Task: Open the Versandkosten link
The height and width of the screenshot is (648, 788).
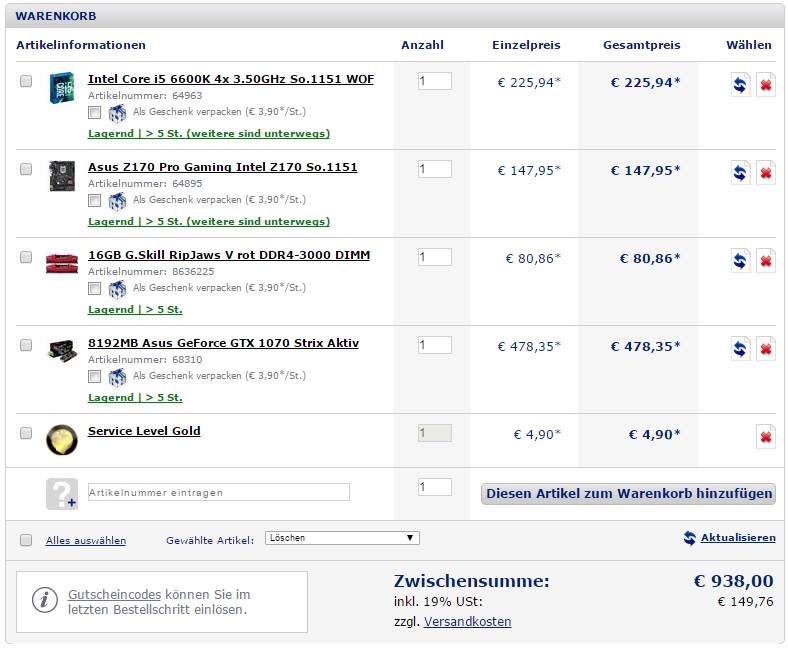Action: (x=467, y=622)
